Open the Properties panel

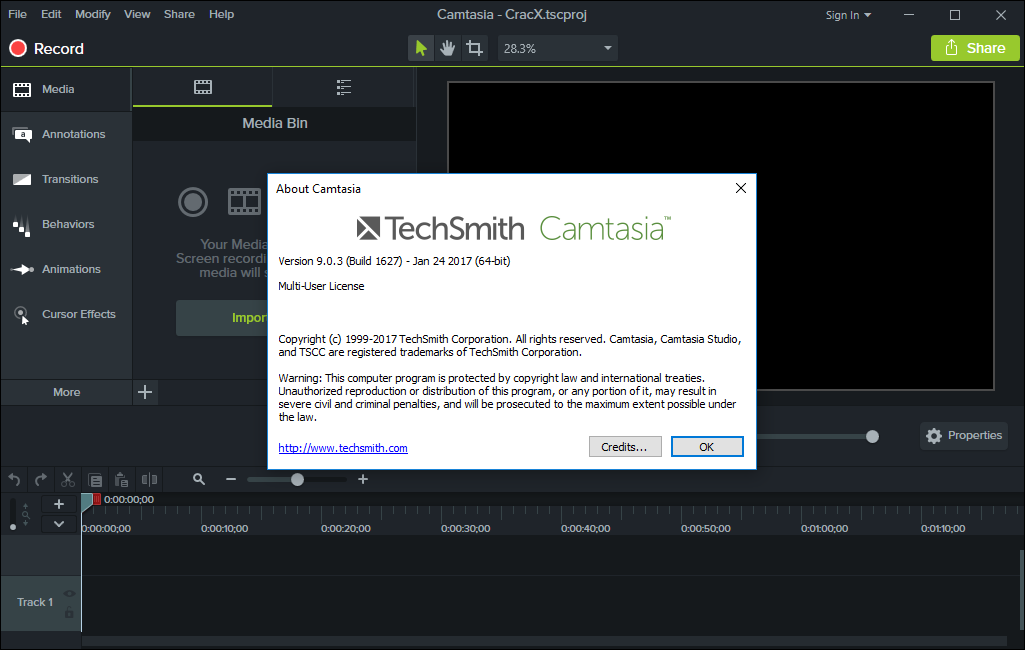(x=964, y=436)
